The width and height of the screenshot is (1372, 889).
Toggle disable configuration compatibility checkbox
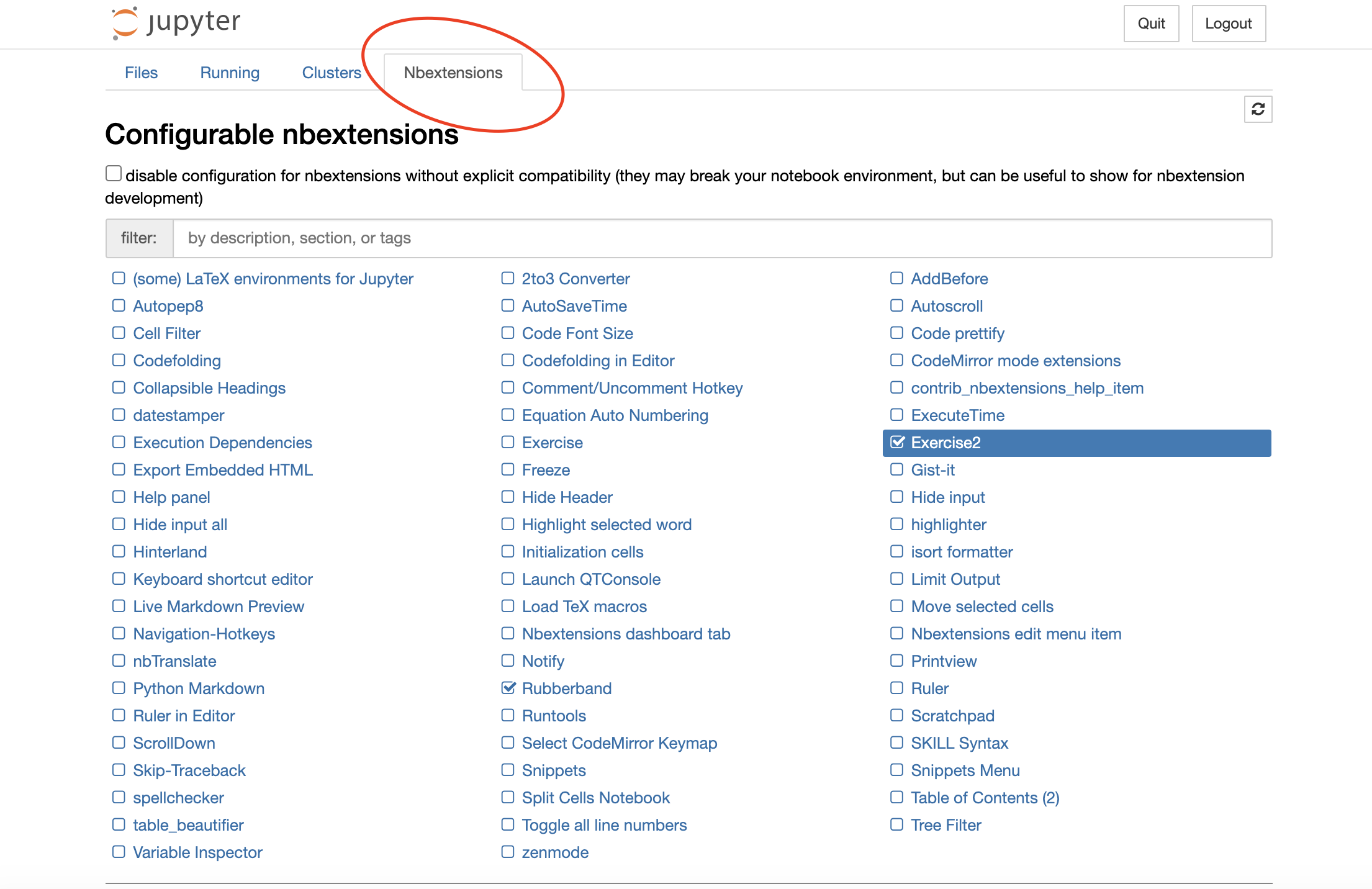point(114,173)
